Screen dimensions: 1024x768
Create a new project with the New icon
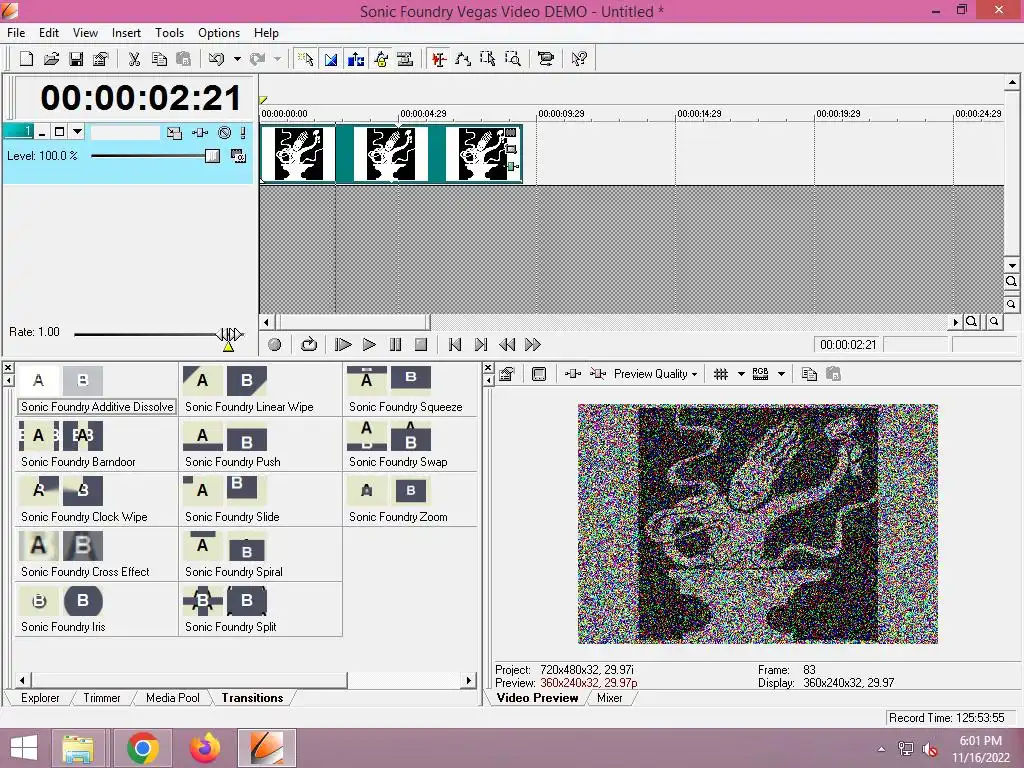coord(26,59)
